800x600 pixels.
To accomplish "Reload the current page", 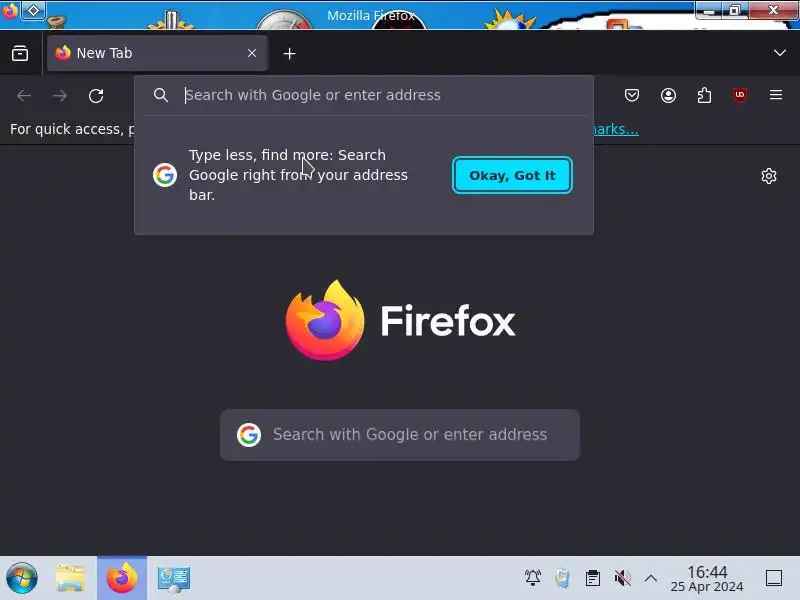I will pos(96,95).
